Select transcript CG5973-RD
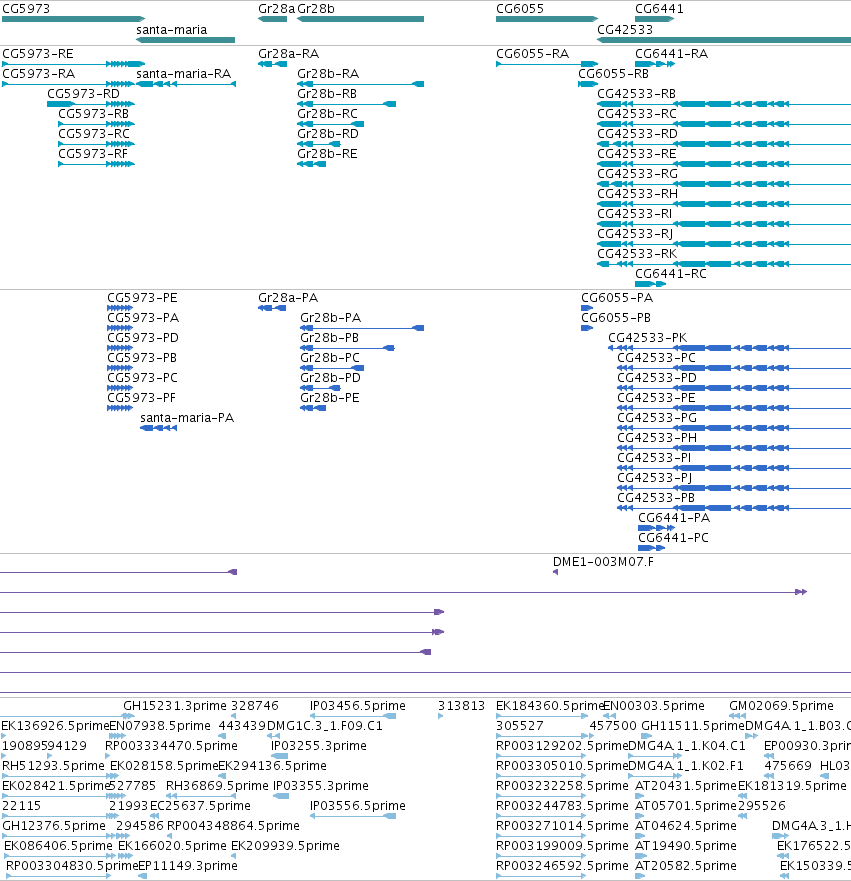851x881 pixels. tap(91, 104)
